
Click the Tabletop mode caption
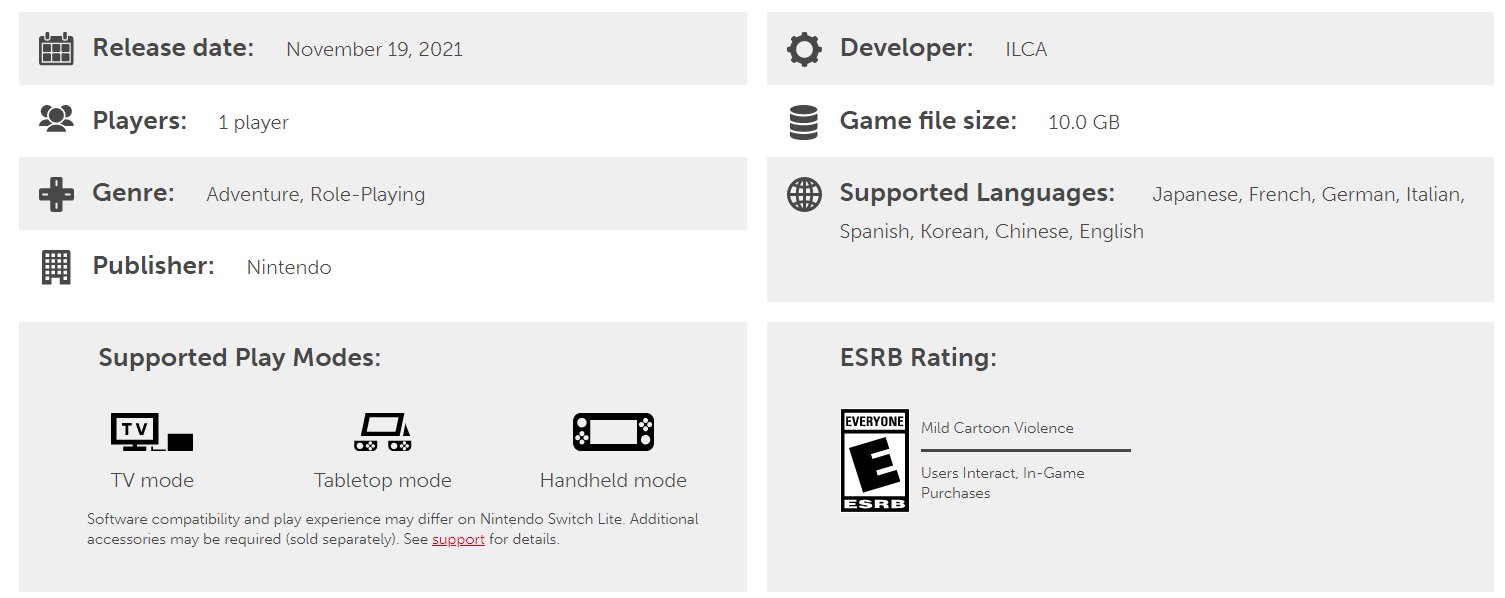click(383, 481)
